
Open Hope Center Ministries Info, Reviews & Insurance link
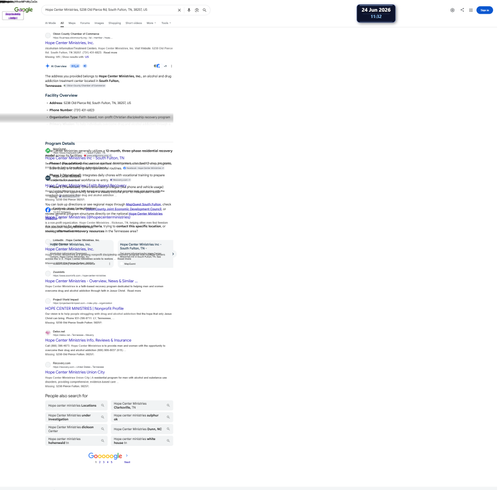tap(88, 340)
